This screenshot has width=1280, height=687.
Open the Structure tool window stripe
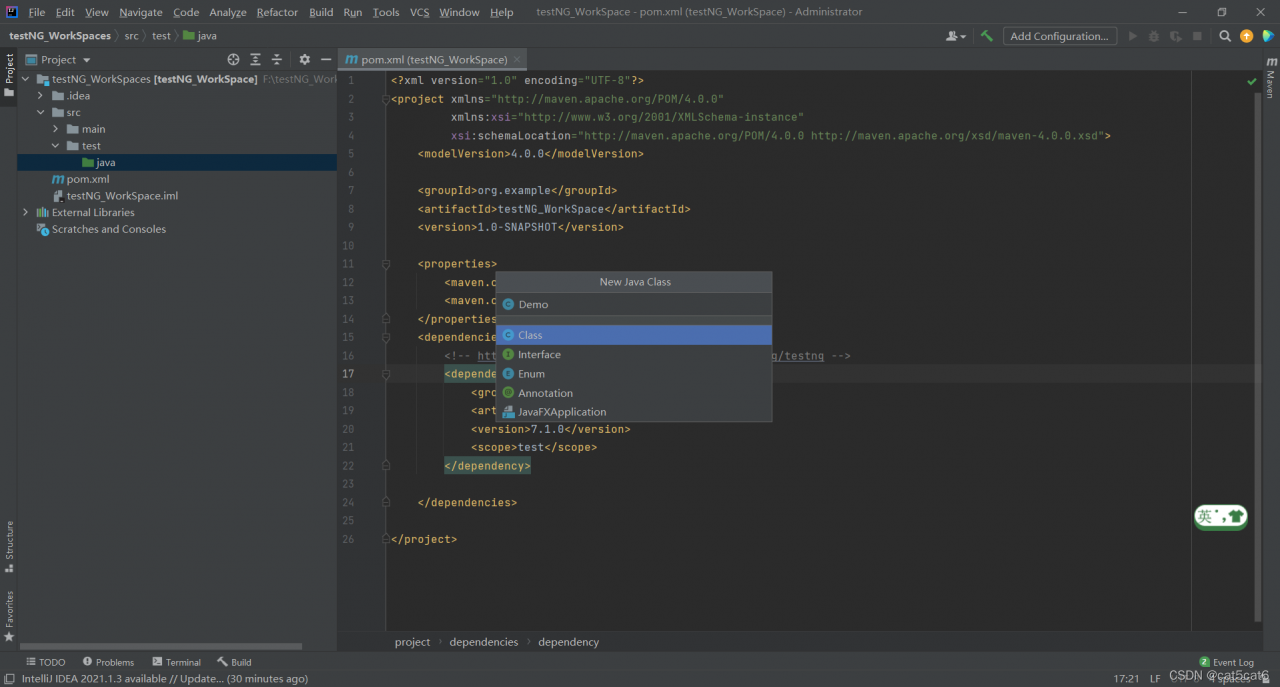9,546
